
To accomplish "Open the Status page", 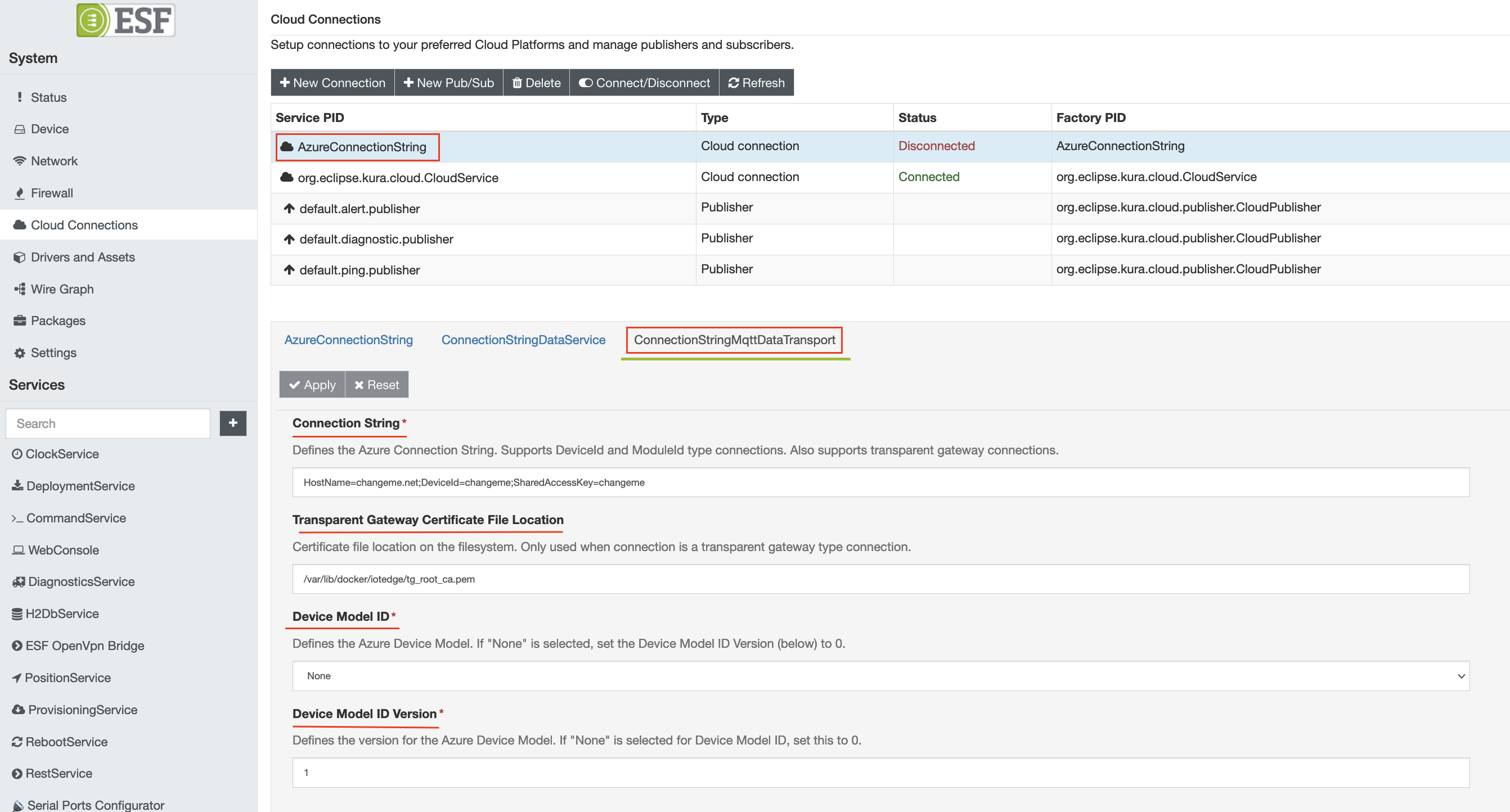I will coord(48,97).
